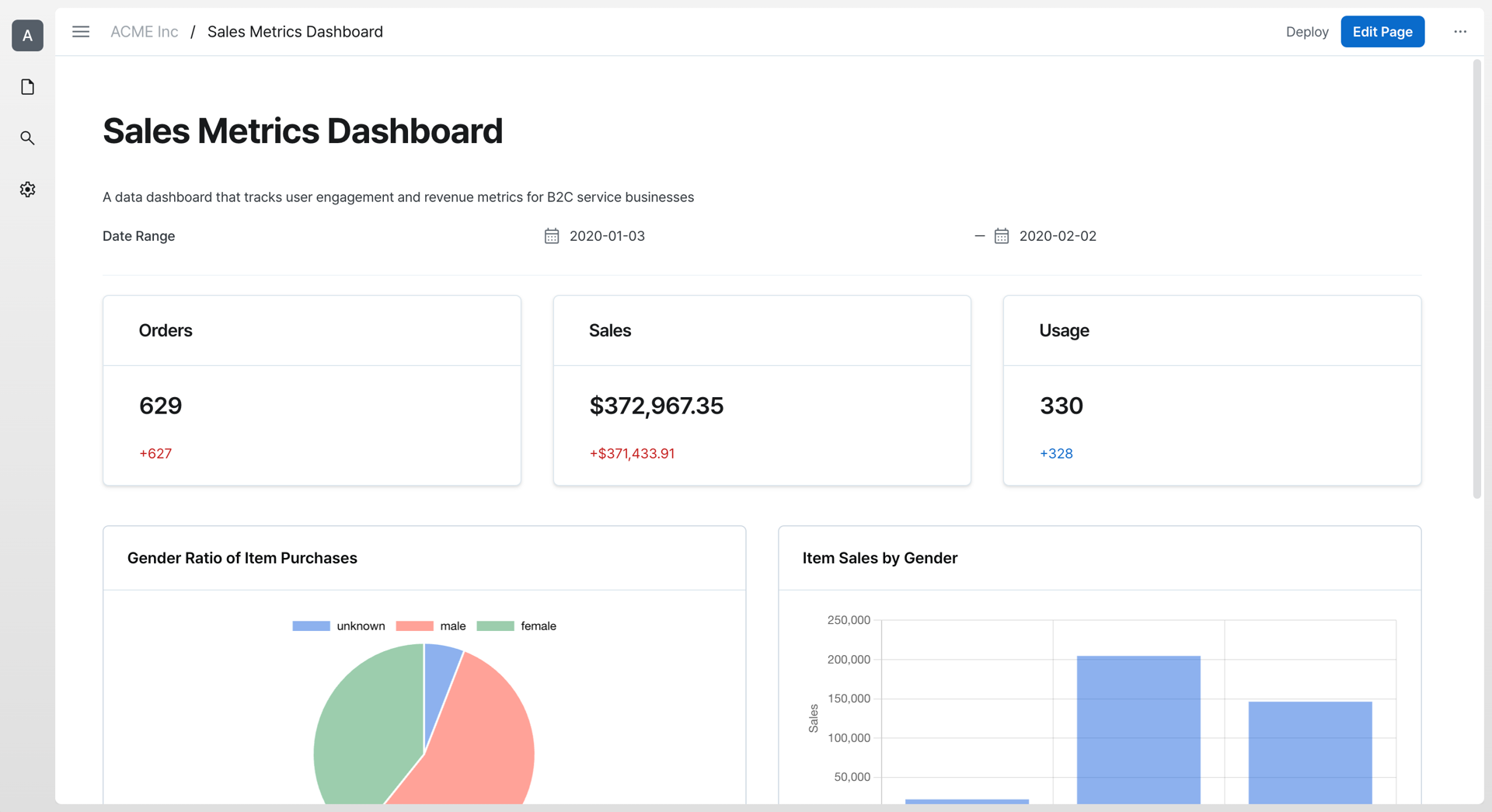Go to ACME Inc breadcrumb link
Viewport: 1492px width, 812px height.
point(145,32)
